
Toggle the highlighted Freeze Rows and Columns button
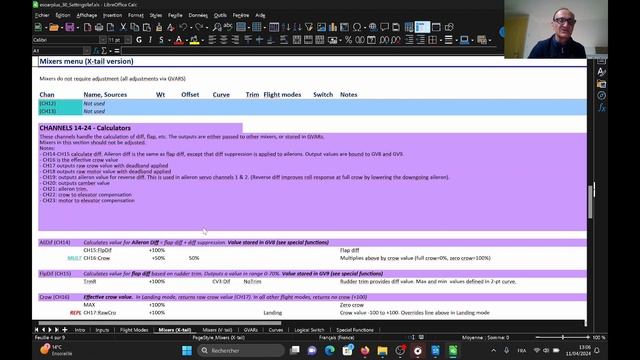pyautogui.click(x=422, y=27)
